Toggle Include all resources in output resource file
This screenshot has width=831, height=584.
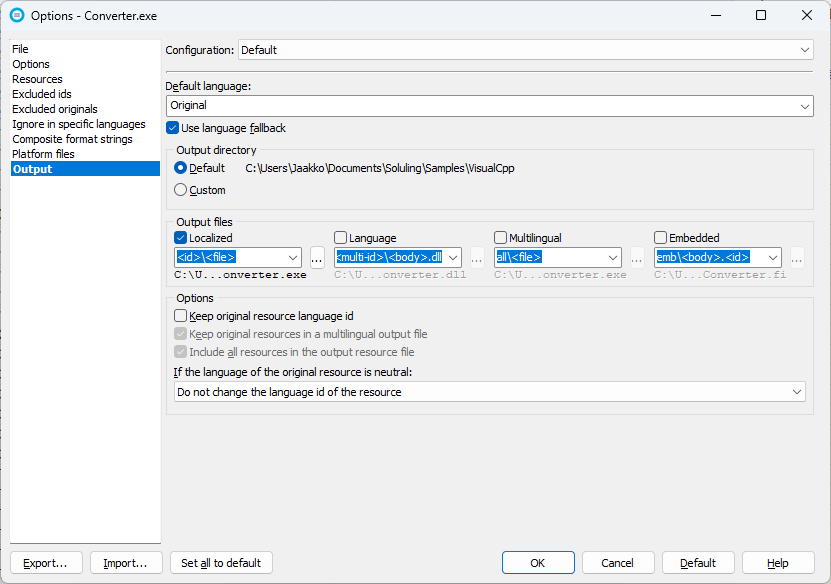[180, 352]
